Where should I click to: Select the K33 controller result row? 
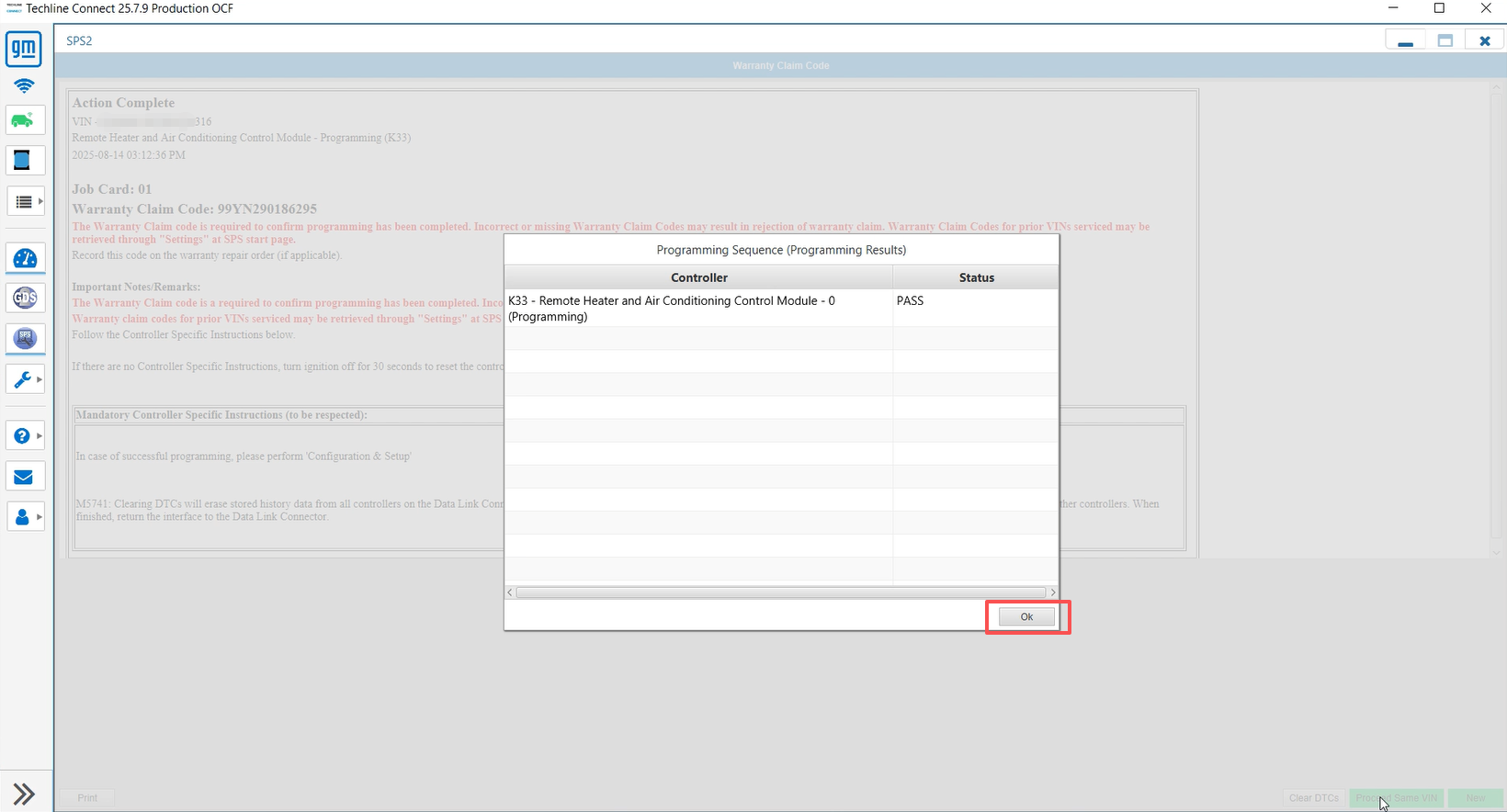pos(698,309)
